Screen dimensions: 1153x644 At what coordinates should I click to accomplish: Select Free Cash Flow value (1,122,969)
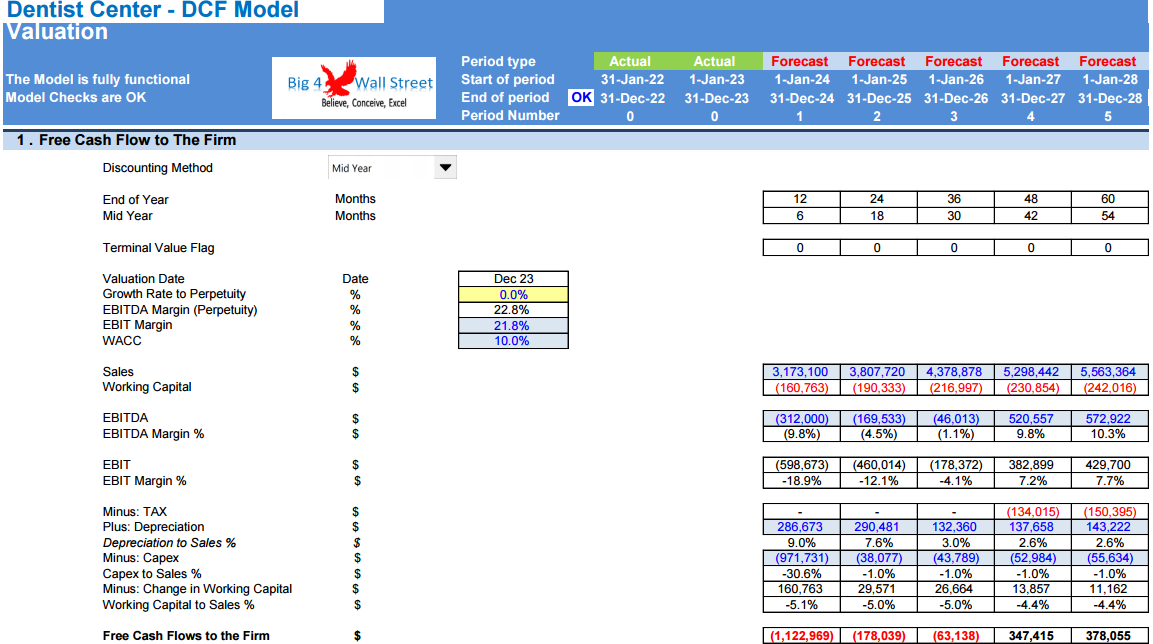point(801,636)
